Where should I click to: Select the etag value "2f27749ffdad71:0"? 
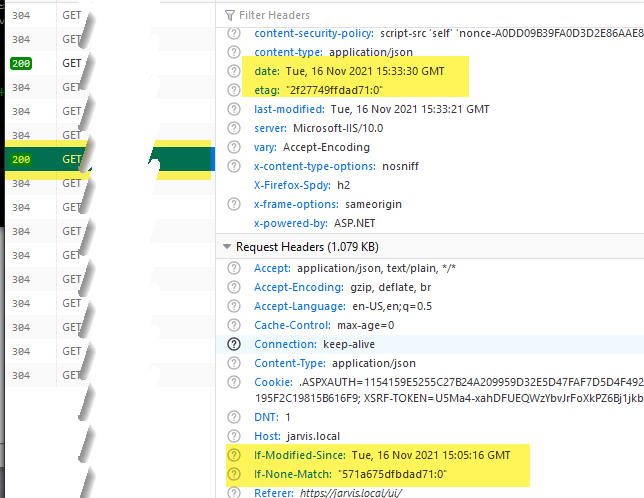point(334,90)
